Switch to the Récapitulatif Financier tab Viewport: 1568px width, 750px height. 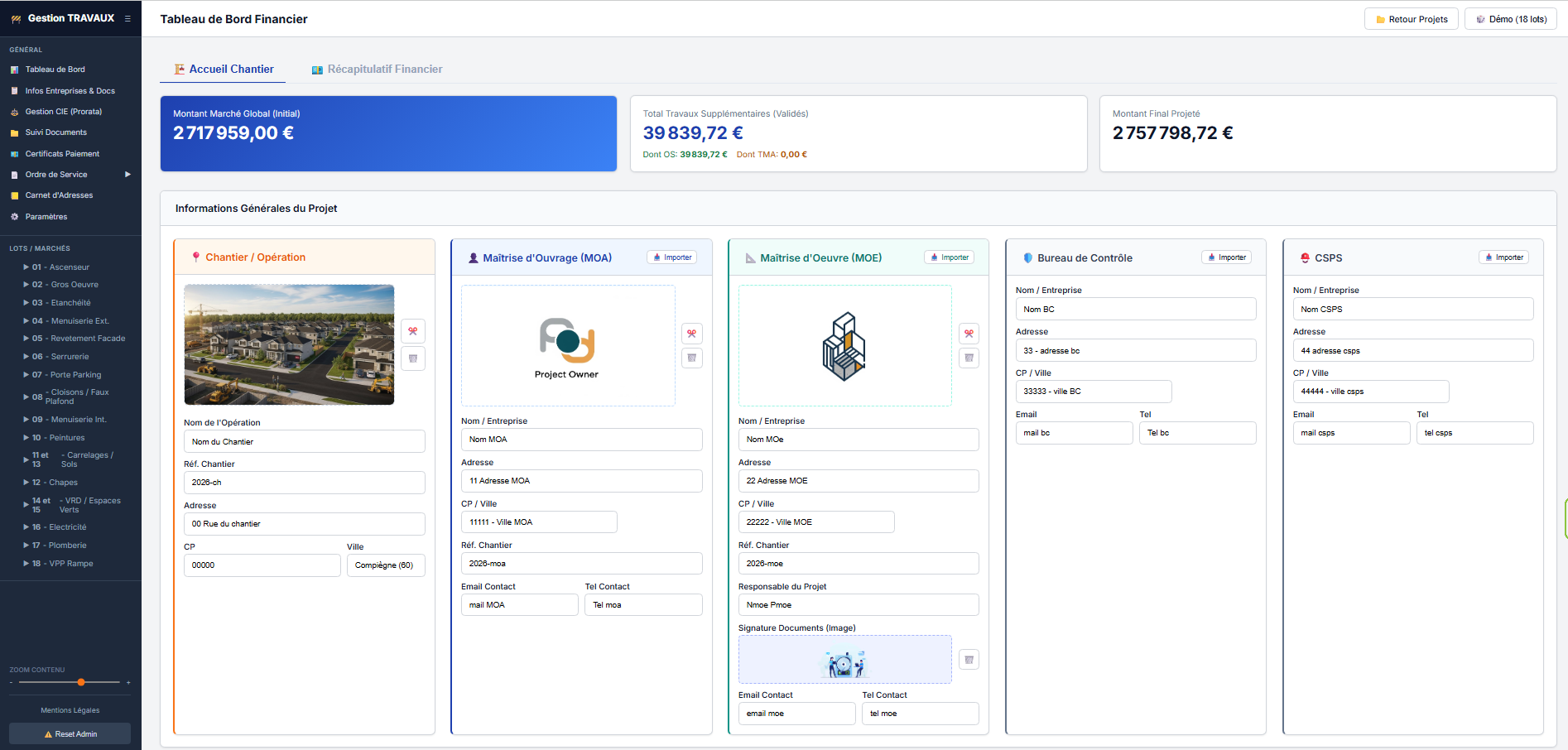tap(377, 69)
